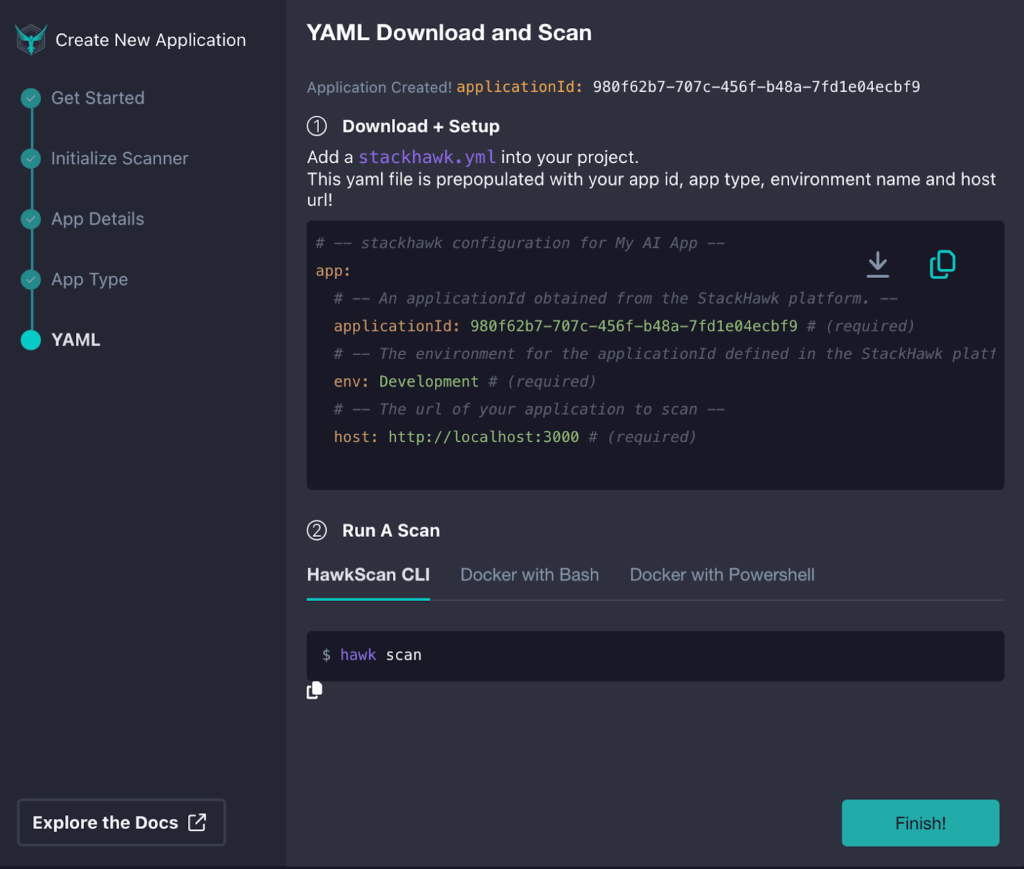Click the applicationId value in header
The height and width of the screenshot is (869, 1024).
(756, 87)
